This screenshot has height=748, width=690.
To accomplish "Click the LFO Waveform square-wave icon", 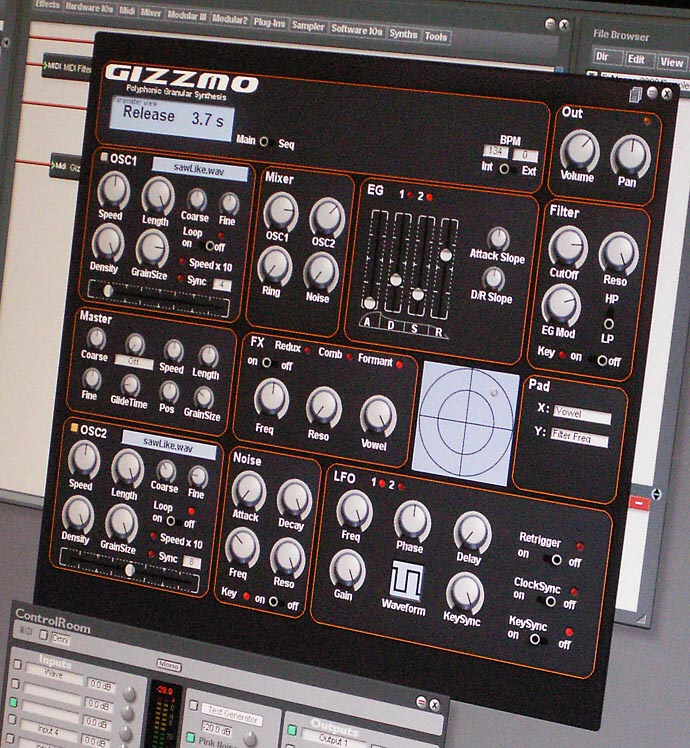I will tap(407, 580).
